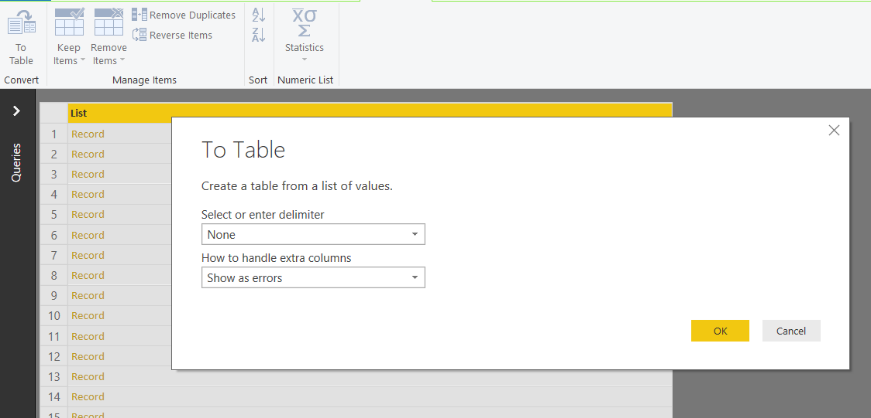Viewport: 871px width, 418px height.
Task: Select row number 11 in the list
Action: 54,336
